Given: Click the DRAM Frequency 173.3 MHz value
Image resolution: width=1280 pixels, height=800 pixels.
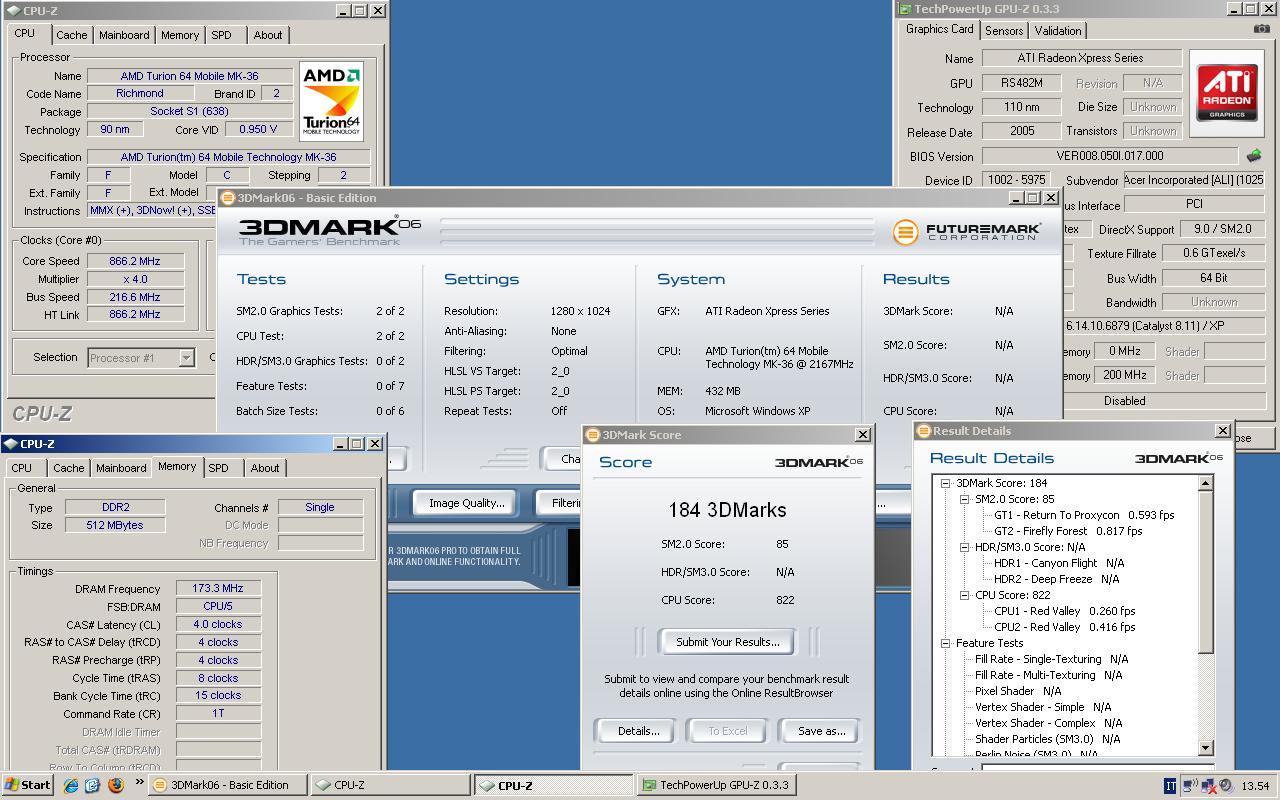Looking at the screenshot, I should click(218, 589).
